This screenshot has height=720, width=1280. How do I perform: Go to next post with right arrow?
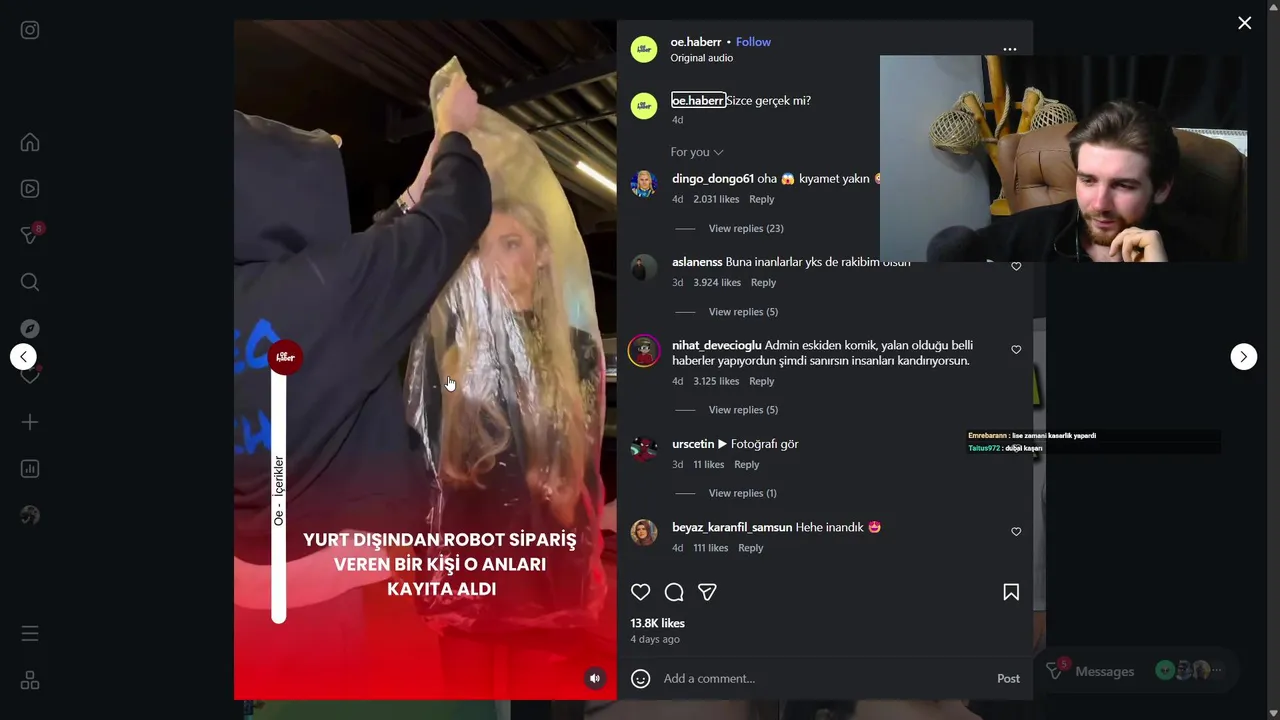[1243, 356]
